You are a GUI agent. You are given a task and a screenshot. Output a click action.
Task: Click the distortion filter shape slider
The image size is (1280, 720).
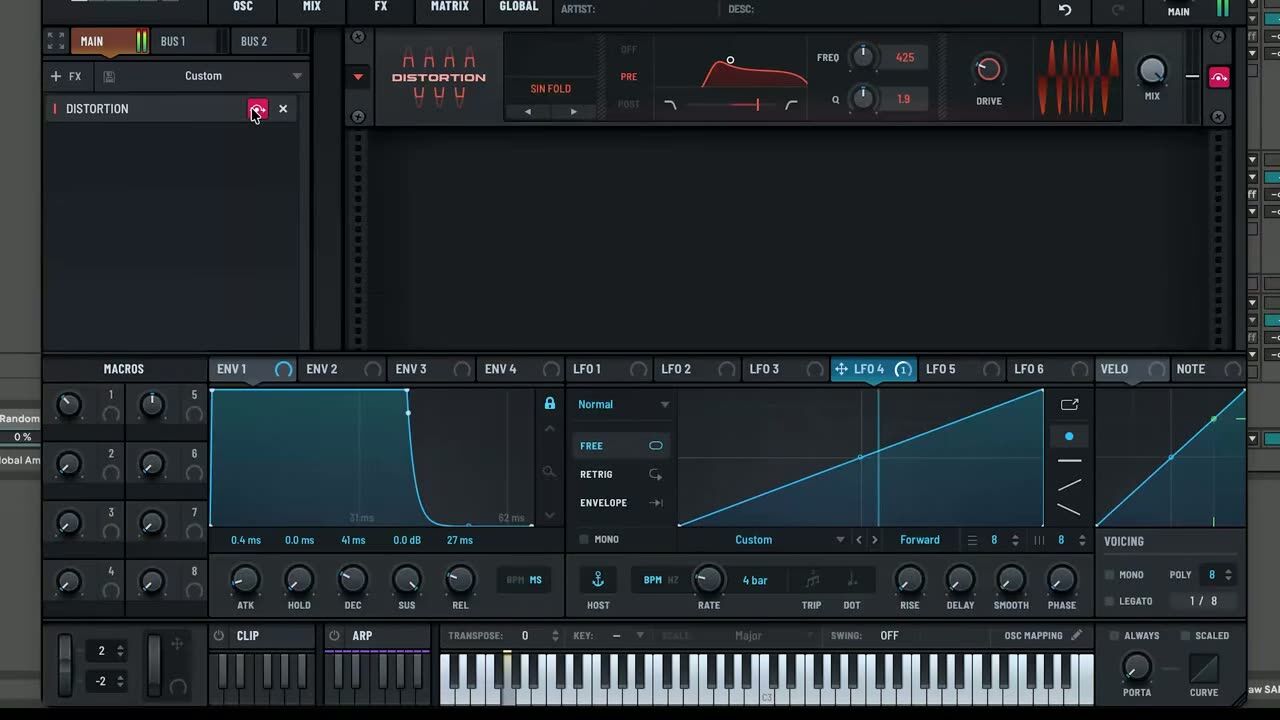[730, 105]
